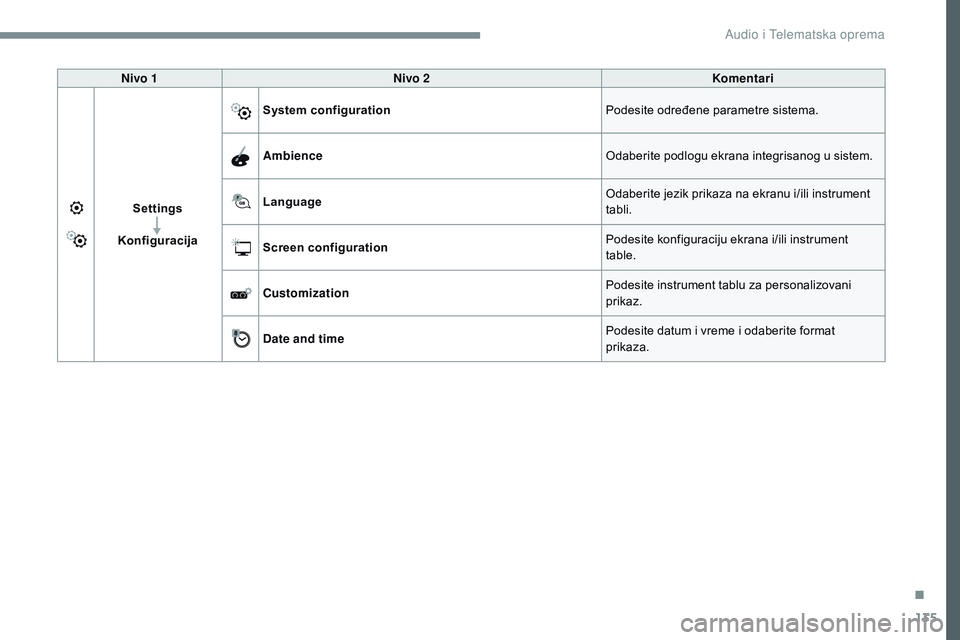Image resolution: width=960 pixels, height=640 pixels.
Task: Click the Settings label in Nivo 1
Action: [157, 208]
